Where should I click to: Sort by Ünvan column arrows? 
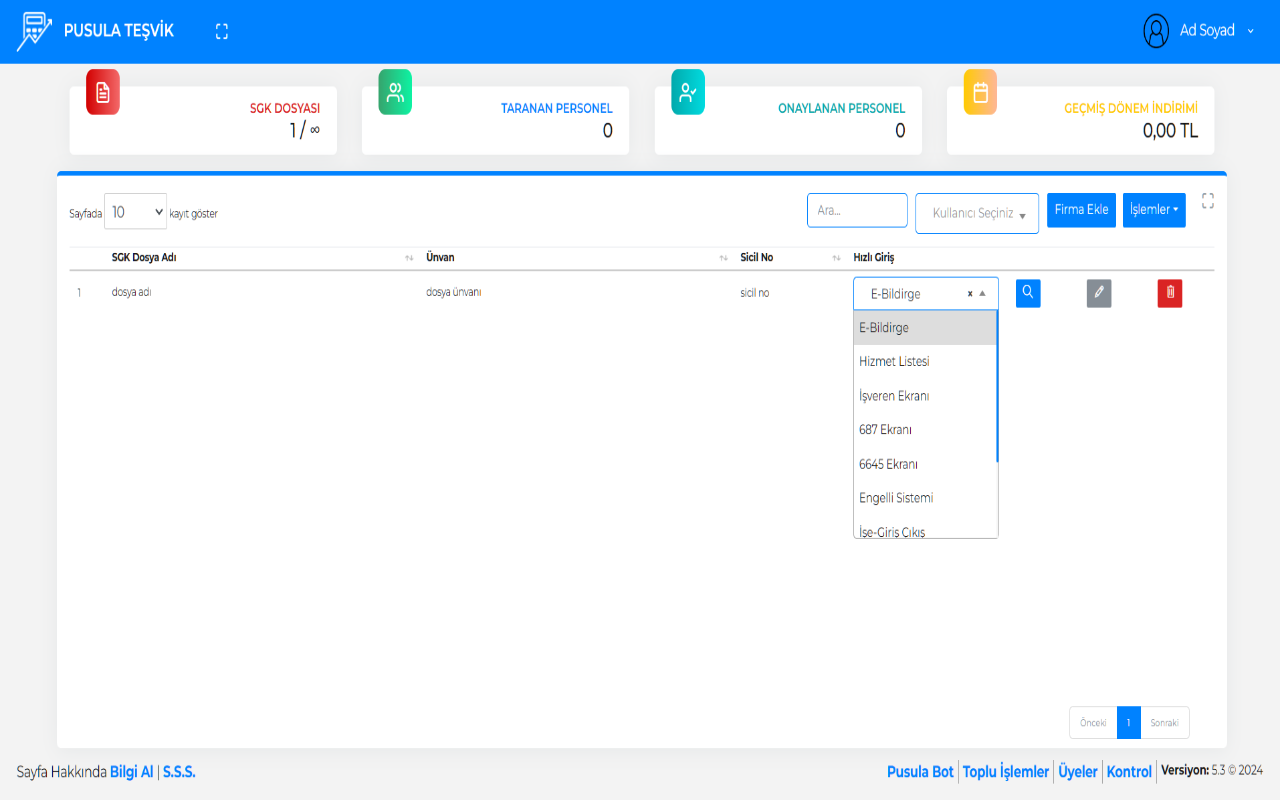click(723, 259)
